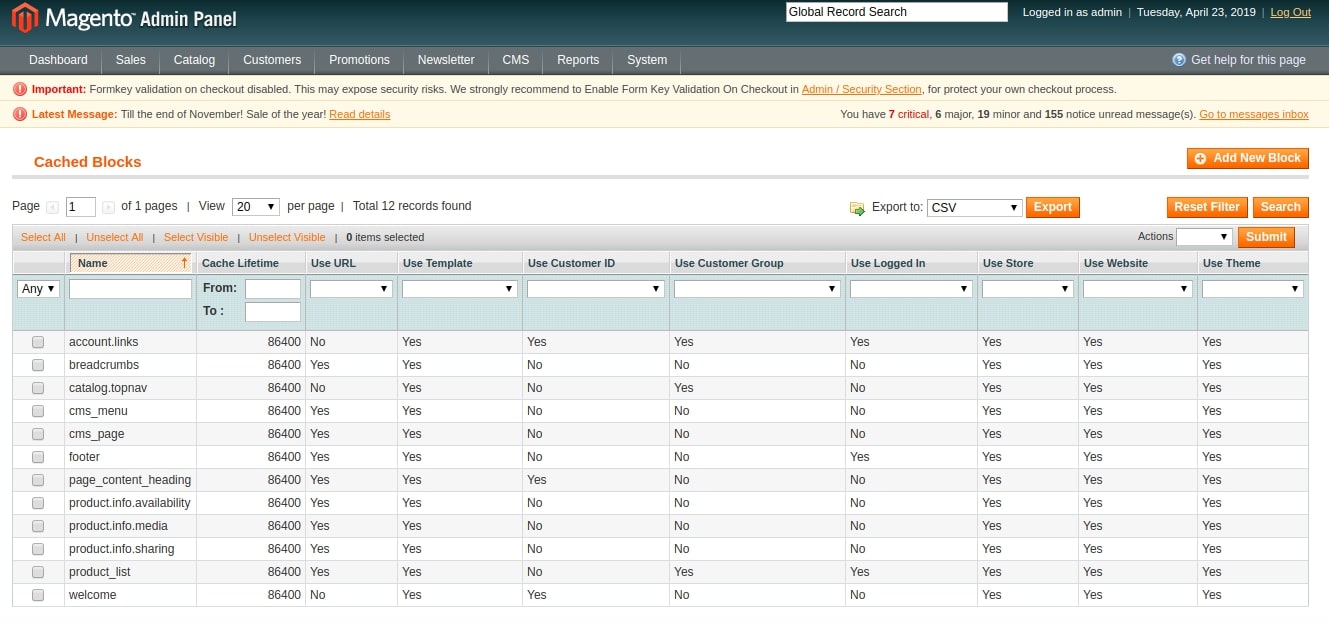Open the Customers menu
Screen dimensions: 1329x623
point(272,60)
